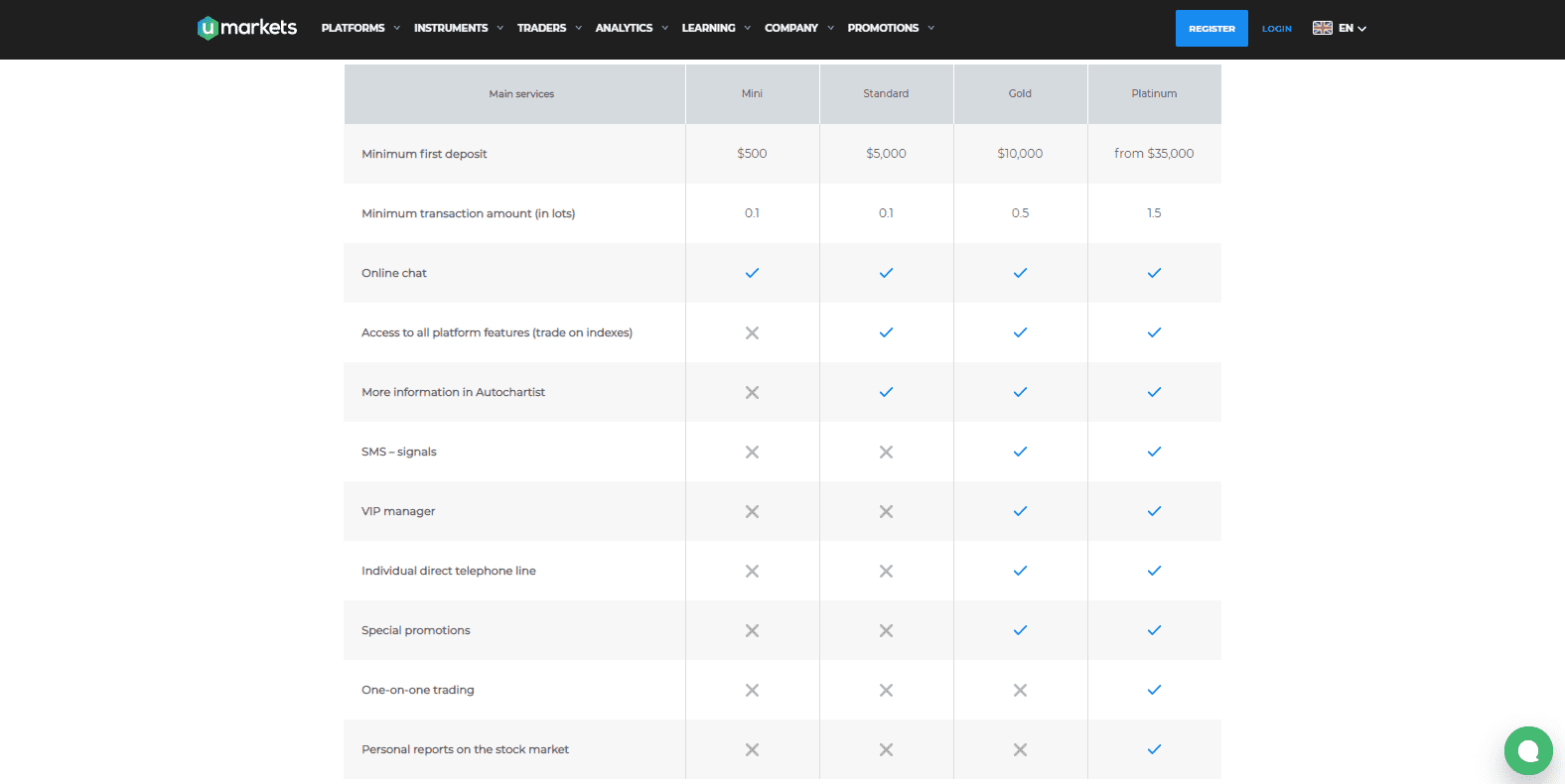Select the Platinum column header
Screen dimensions: 1565x784
tap(1154, 93)
